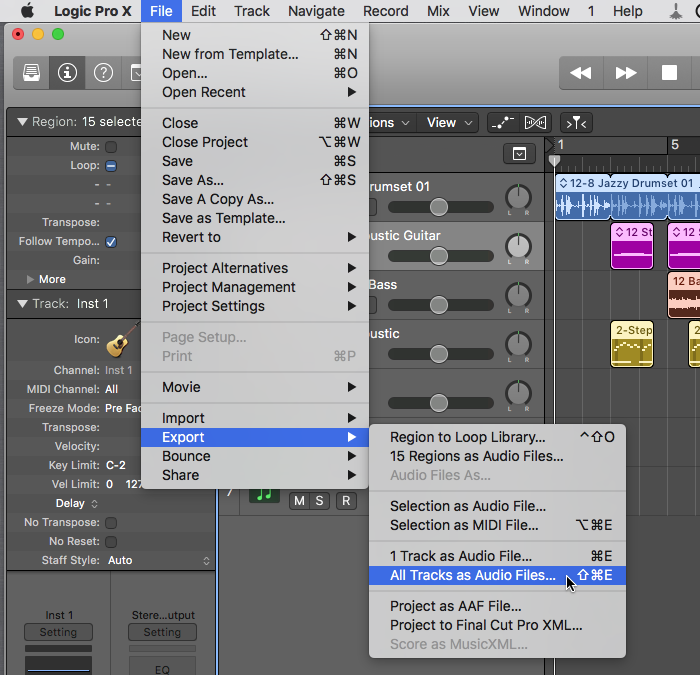Uncheck Follow Tempo checkbox

111,242
